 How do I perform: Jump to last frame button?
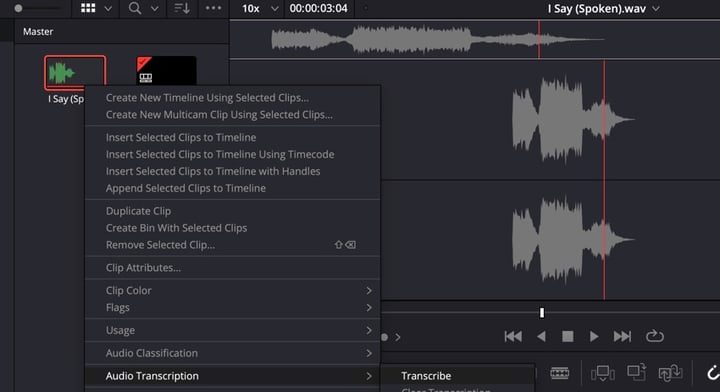pyautogui.click(x=622, y=336)
